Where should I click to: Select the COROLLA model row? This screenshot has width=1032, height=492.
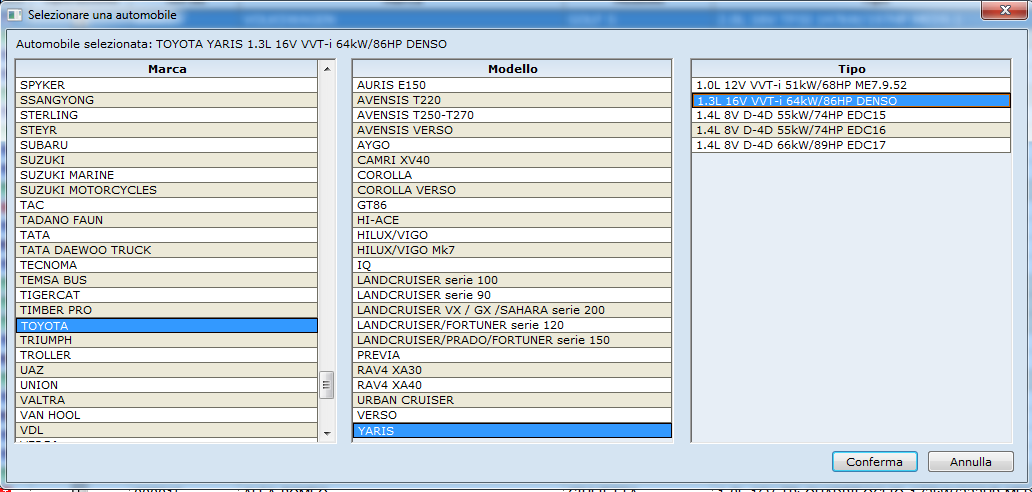coord(512,175)
